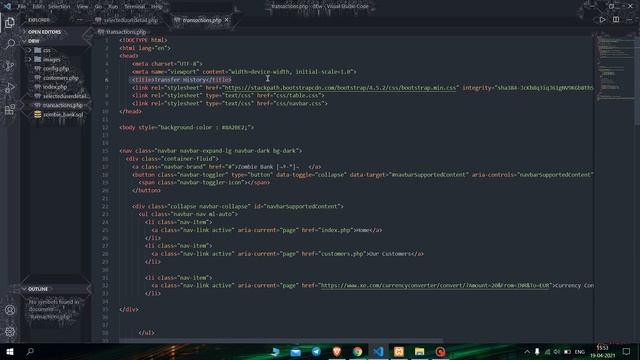Expand the images folder
Viewport: 640px width, 360px height.
[x=51, y=60]
